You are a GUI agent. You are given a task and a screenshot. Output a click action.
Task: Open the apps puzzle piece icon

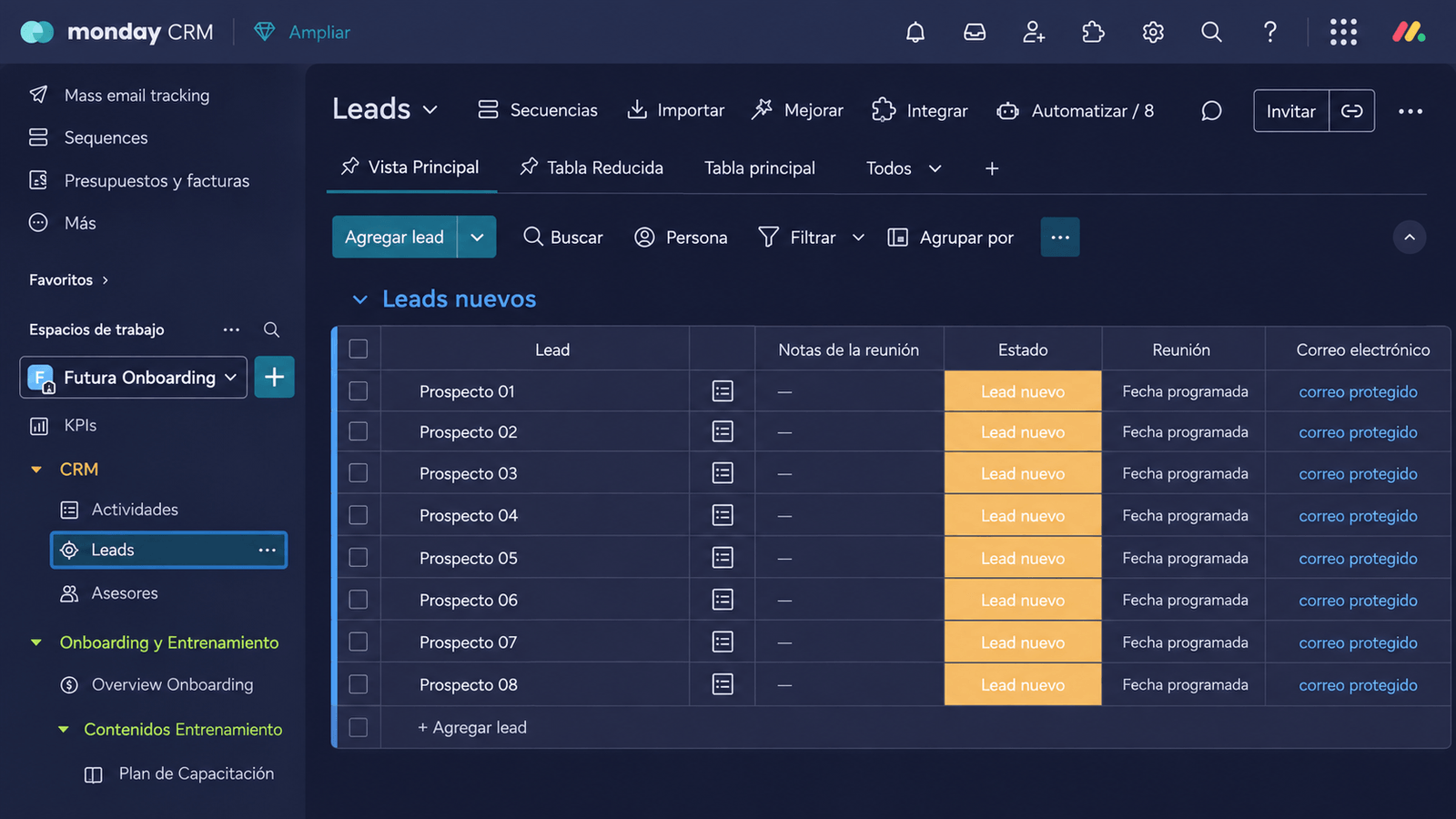pos(1093,33)
